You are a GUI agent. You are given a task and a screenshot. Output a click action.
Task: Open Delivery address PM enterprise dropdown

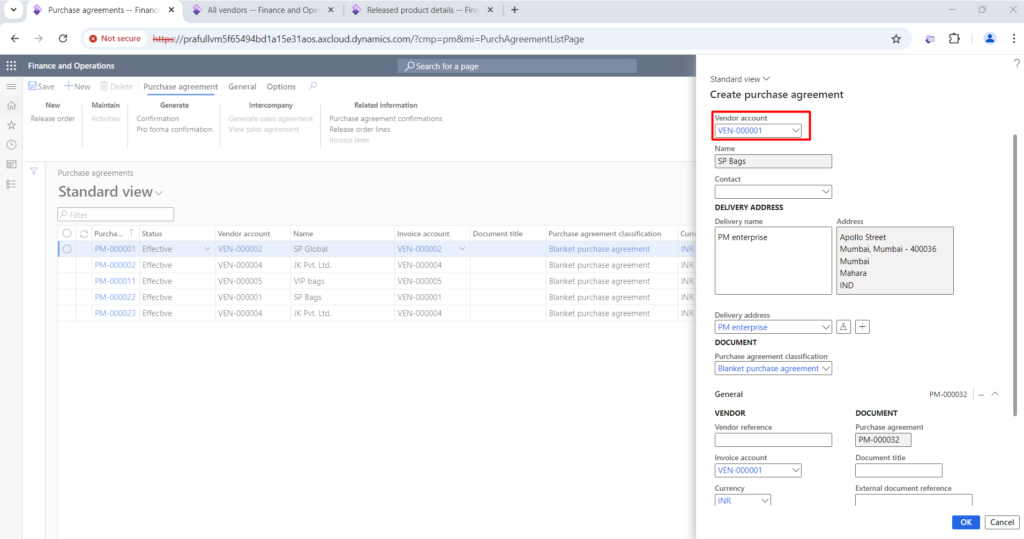click(x=825, y=327)
